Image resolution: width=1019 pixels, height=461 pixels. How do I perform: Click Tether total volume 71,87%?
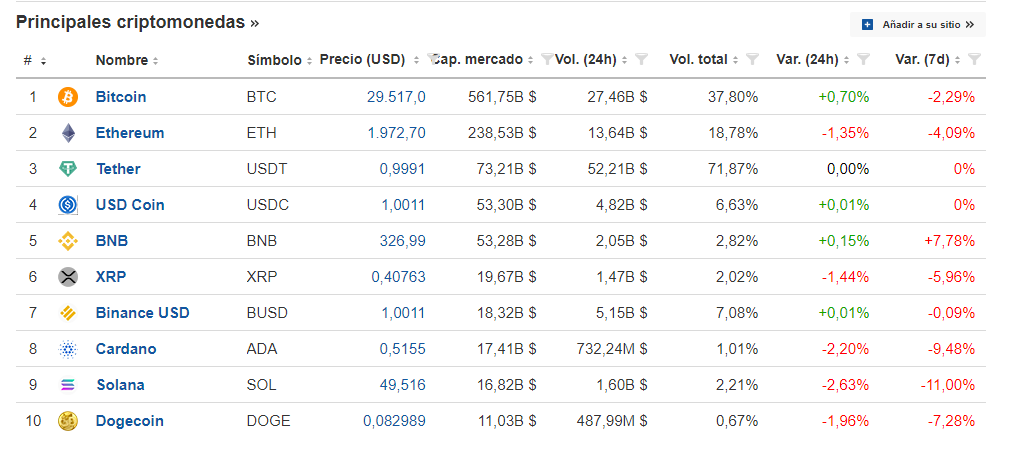(732, 169)
